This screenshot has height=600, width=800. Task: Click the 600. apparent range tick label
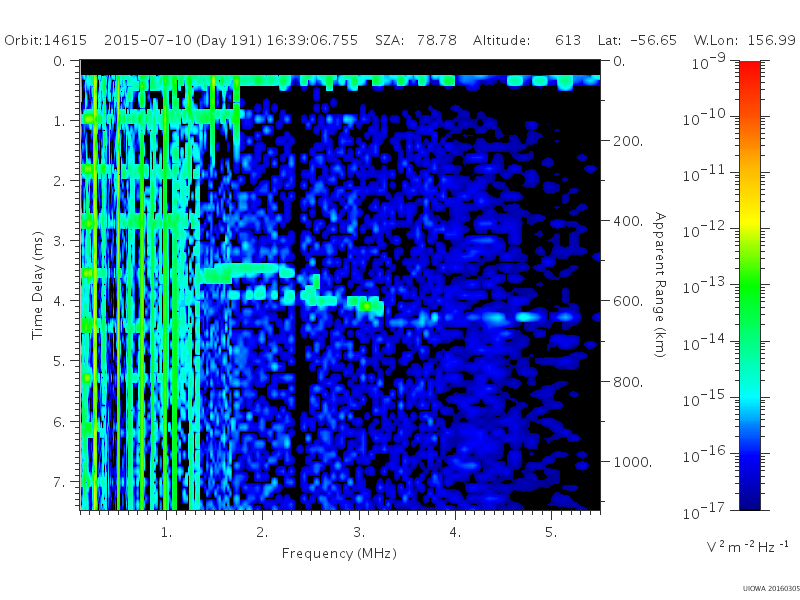tap(628, 302)
